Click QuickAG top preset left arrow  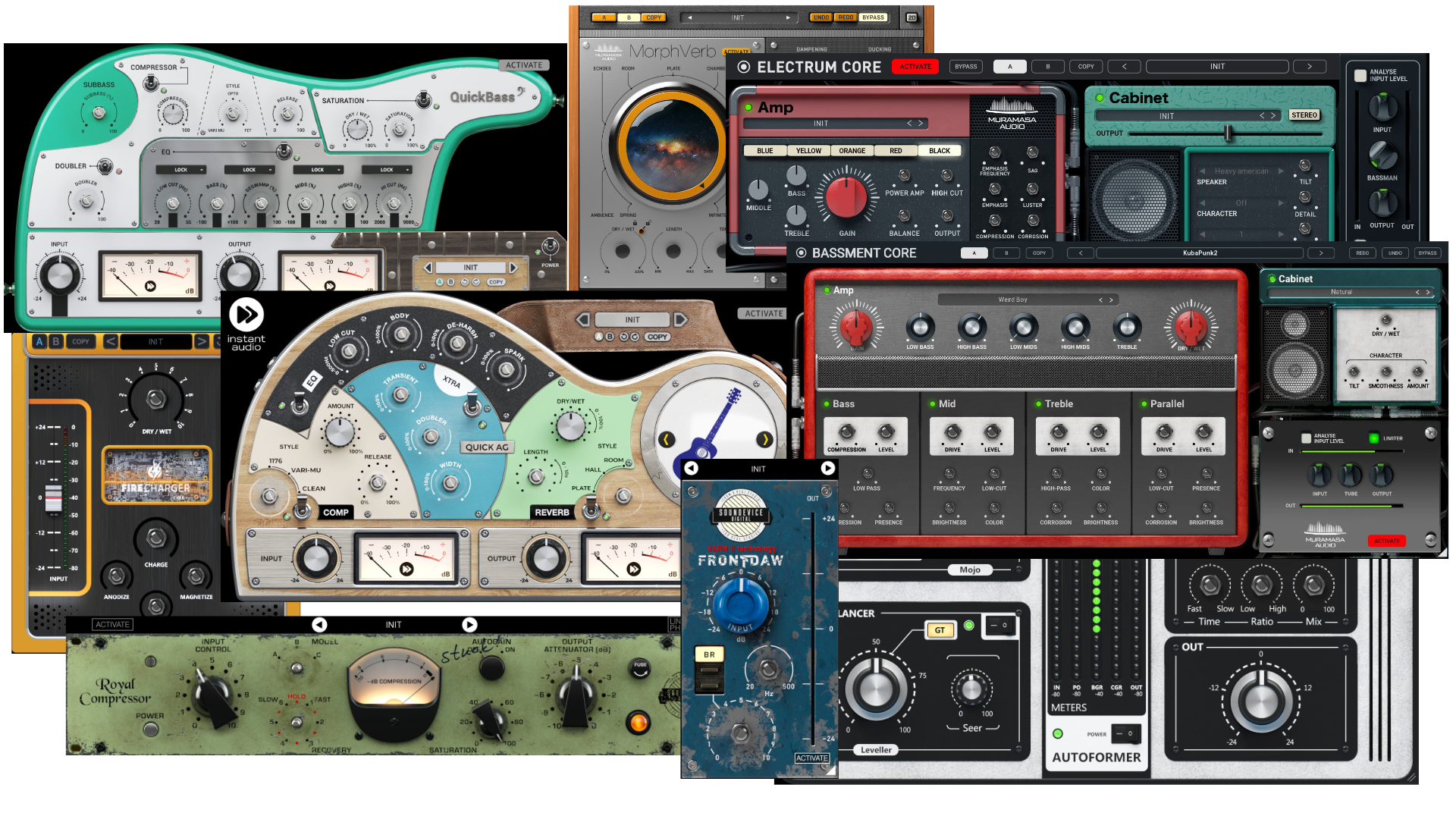coord(582,319)
